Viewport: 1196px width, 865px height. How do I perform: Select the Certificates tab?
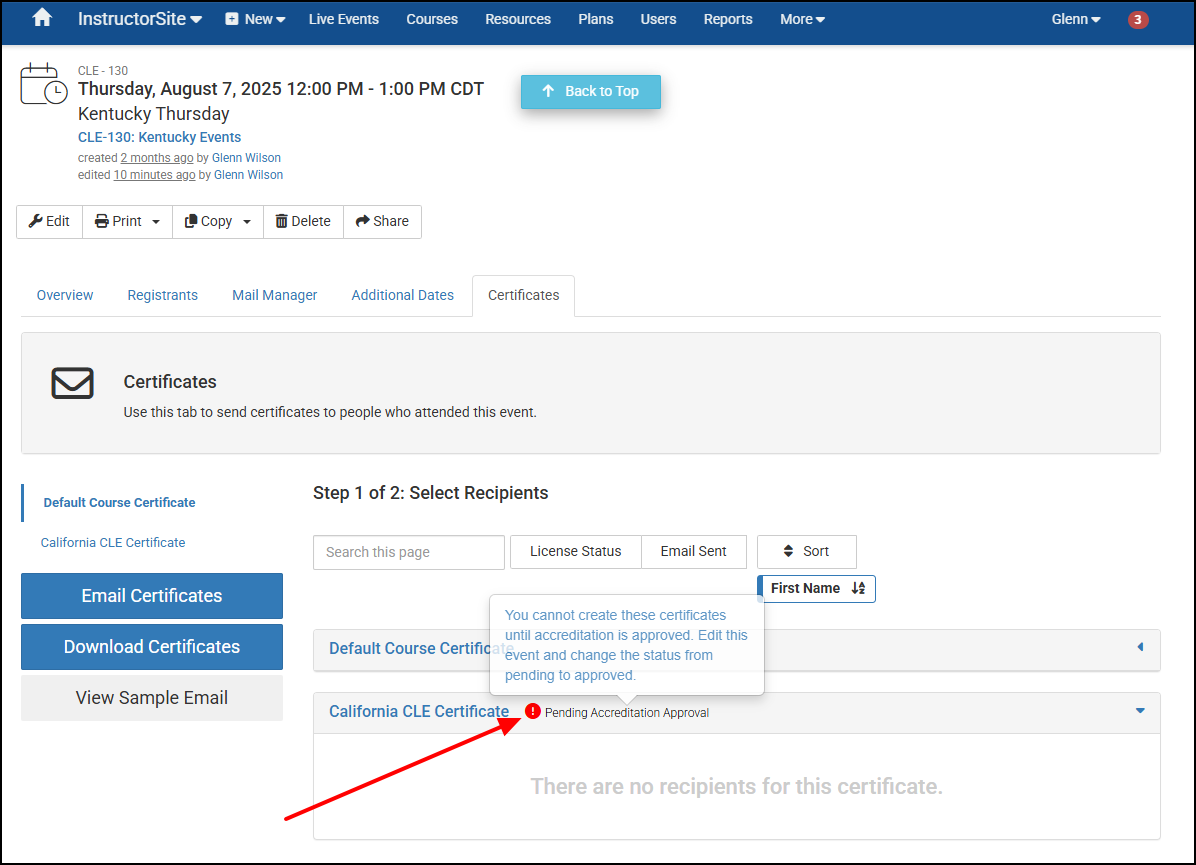pos(523,295)
